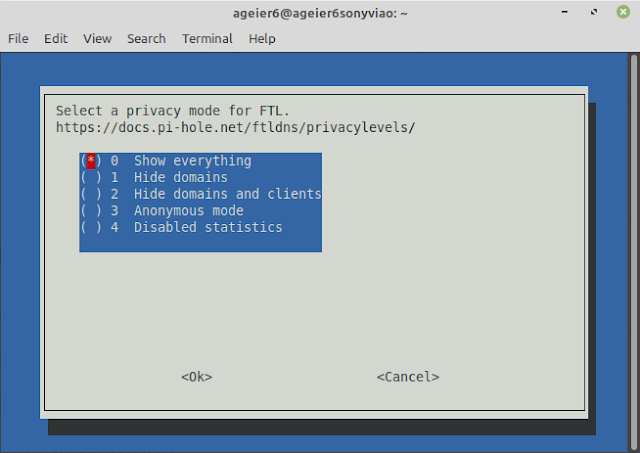Click the terminal vertical scrollbar
This screenshot has width=640, height=453.
tap(633, 252)
